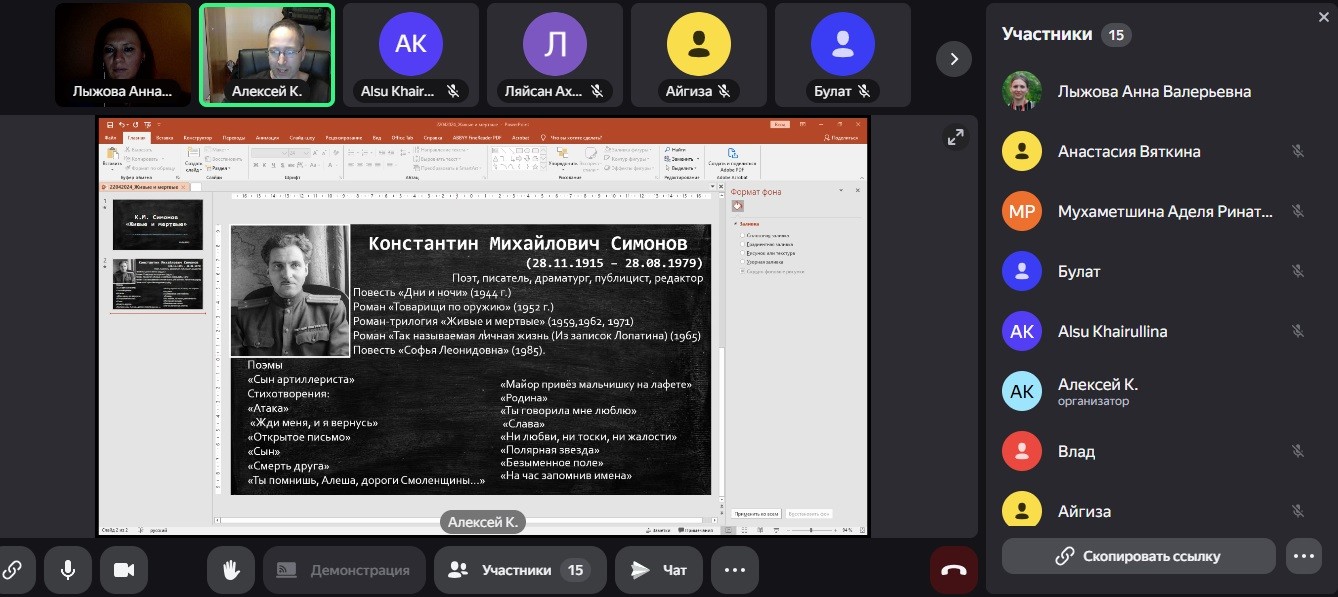Viewport: 1338px width, 597px height.
Task: Expand shared screen to fullscreen
Action: 956,138
